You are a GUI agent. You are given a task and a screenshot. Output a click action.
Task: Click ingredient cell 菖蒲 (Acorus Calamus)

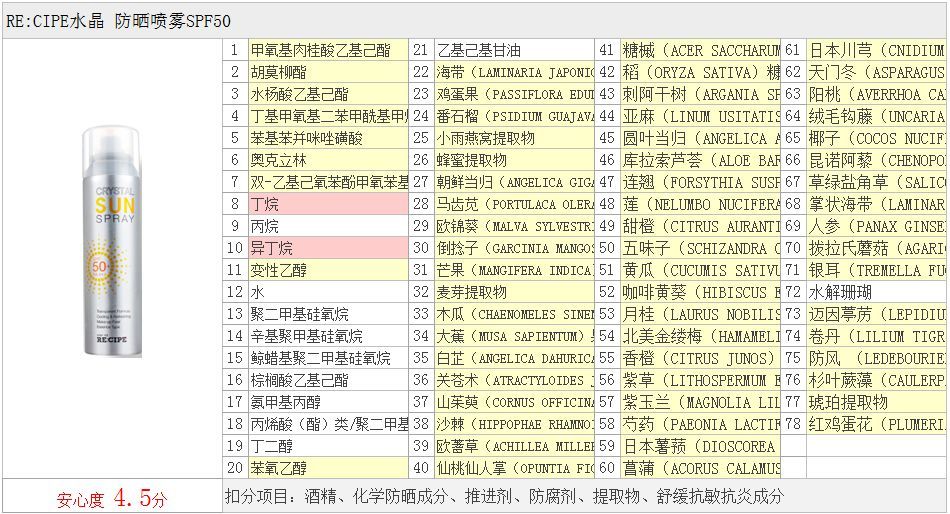coord(700,468)
